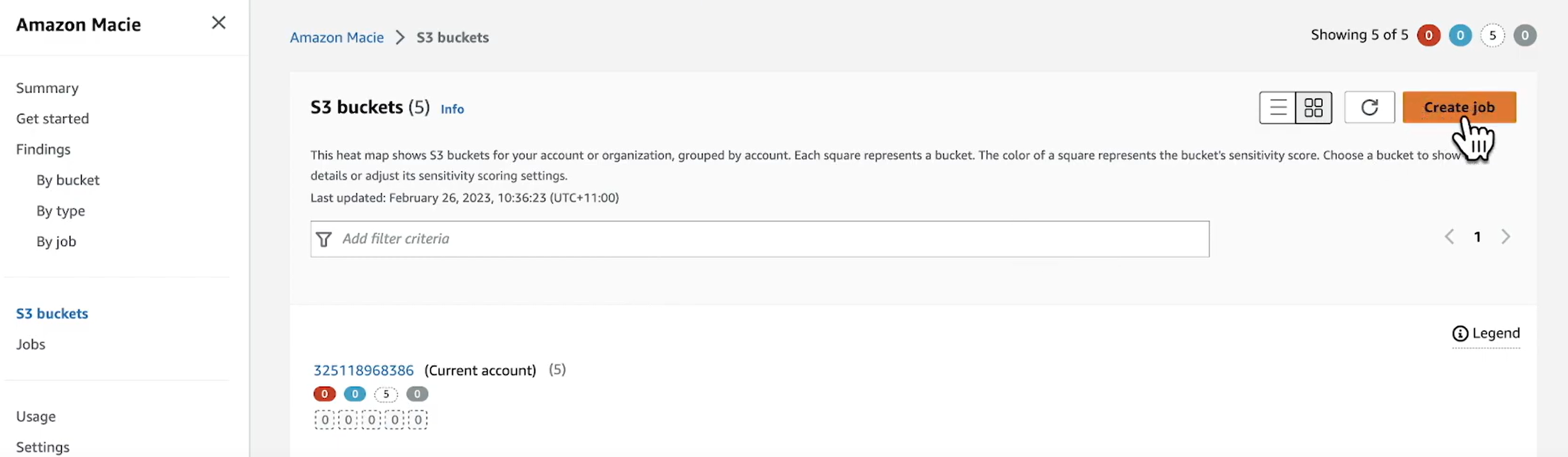Click the Create job button
1568x457 pixels.
coord(1459,107)
